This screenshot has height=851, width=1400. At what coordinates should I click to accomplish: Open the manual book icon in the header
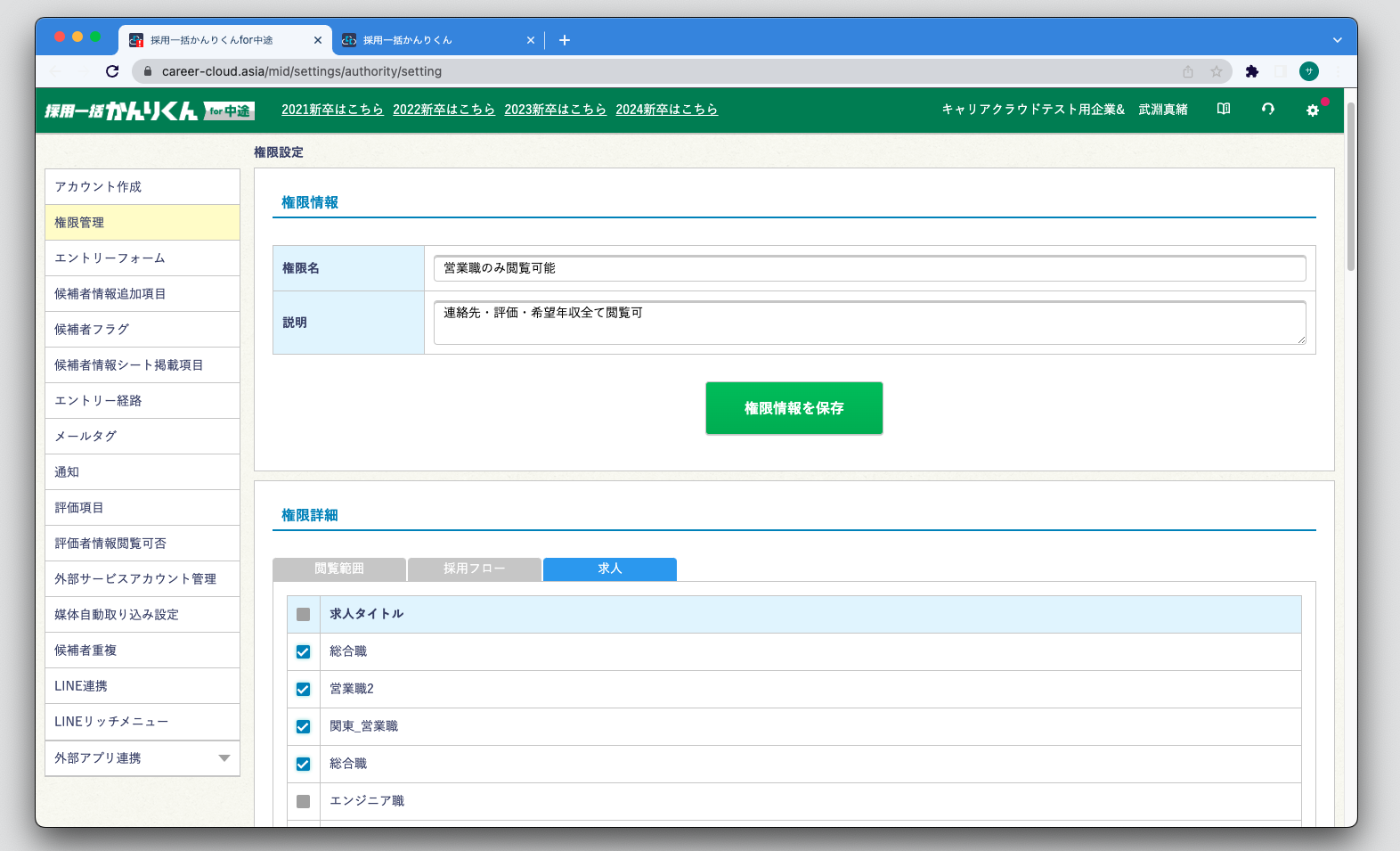pos(1224,109)
